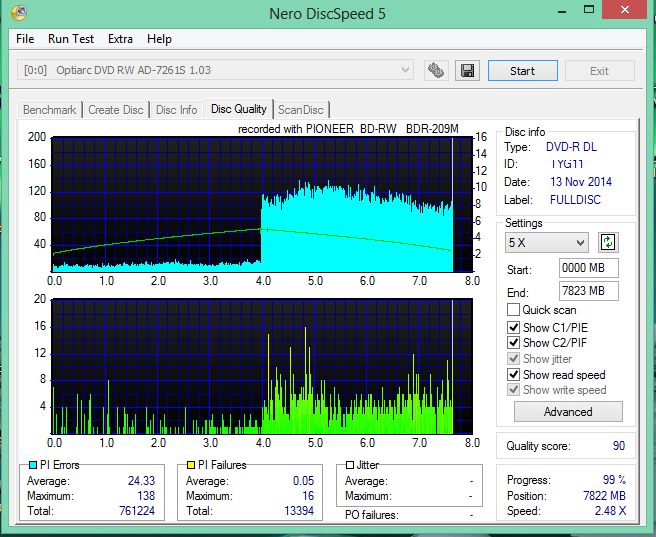Click PI Errors average 24.33
The image size is (656, 537).
pos(141,481)
